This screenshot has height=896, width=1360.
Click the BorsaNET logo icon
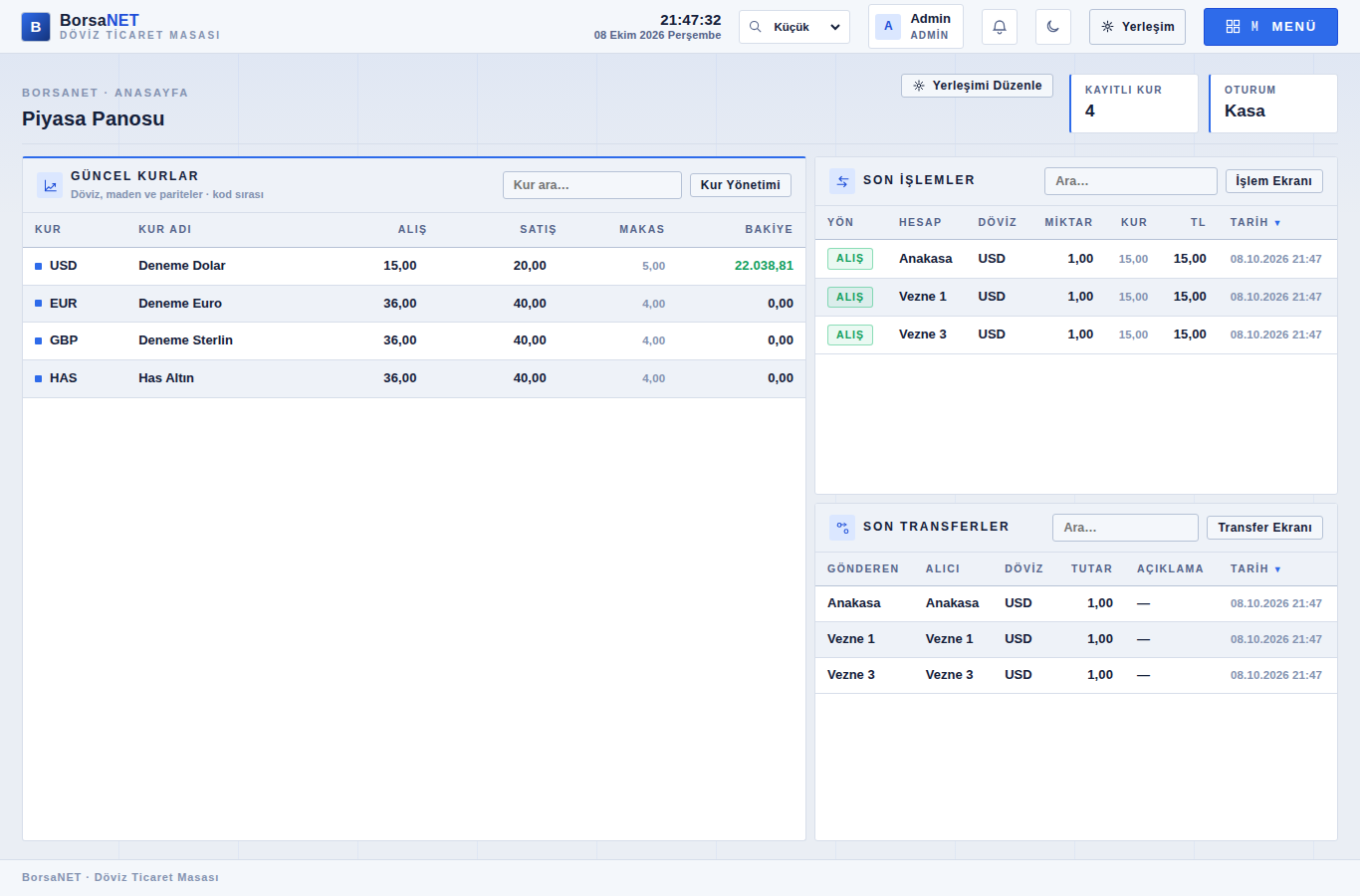(36, 27)
